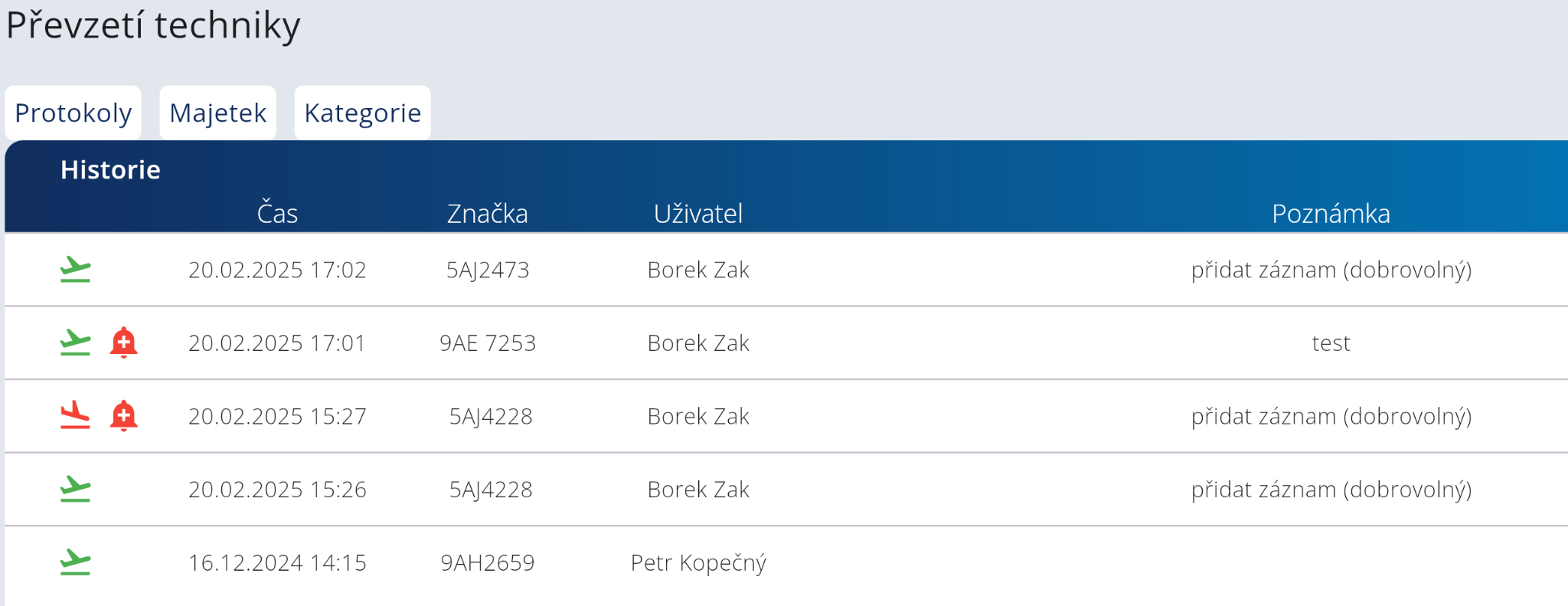Open the Protokoly tab
This screenshot has height=606, width=1568.
pyautogui.click(x=73, y=113)
